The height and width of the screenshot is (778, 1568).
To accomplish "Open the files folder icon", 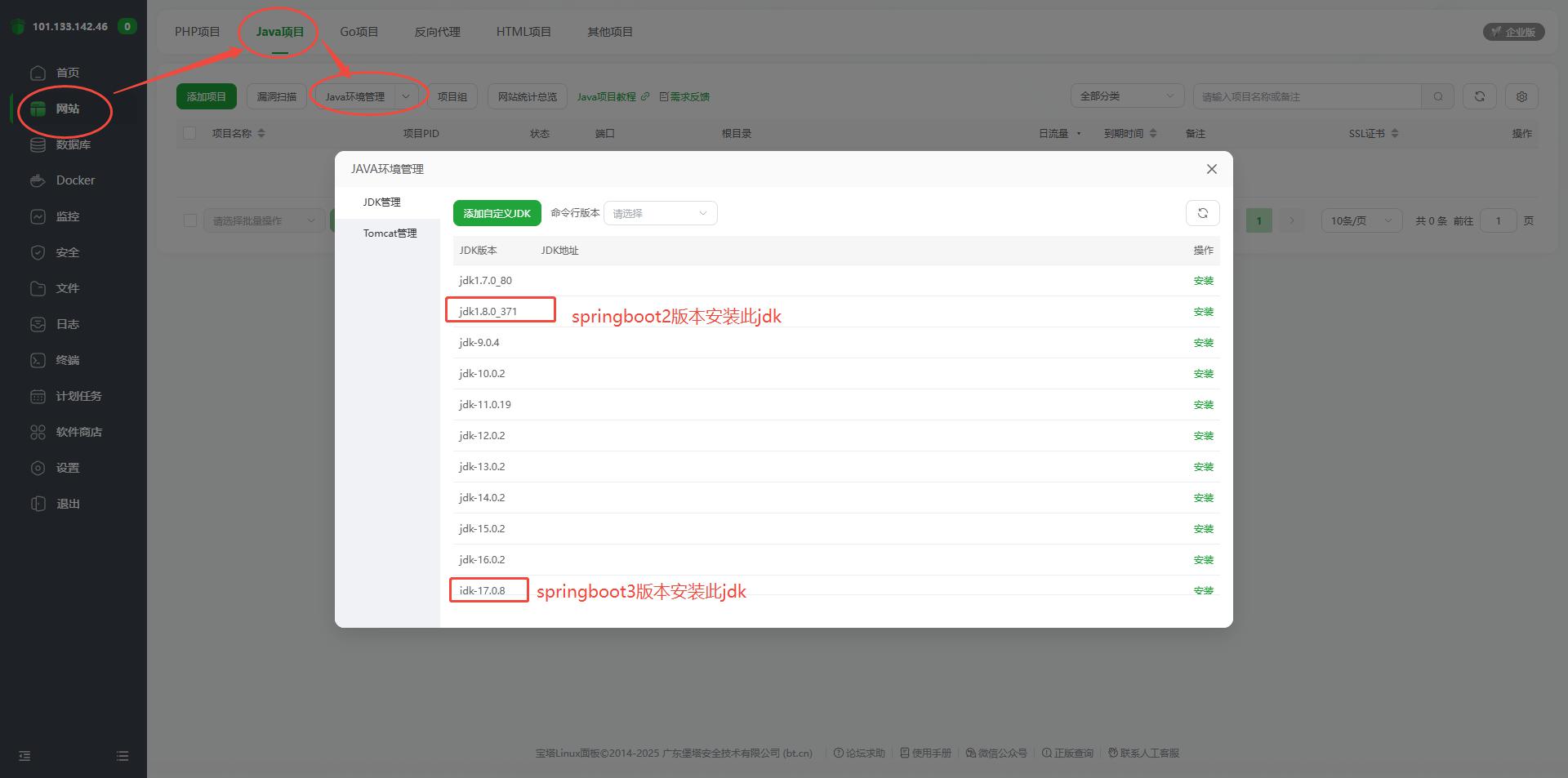I will tap(38, 288).
